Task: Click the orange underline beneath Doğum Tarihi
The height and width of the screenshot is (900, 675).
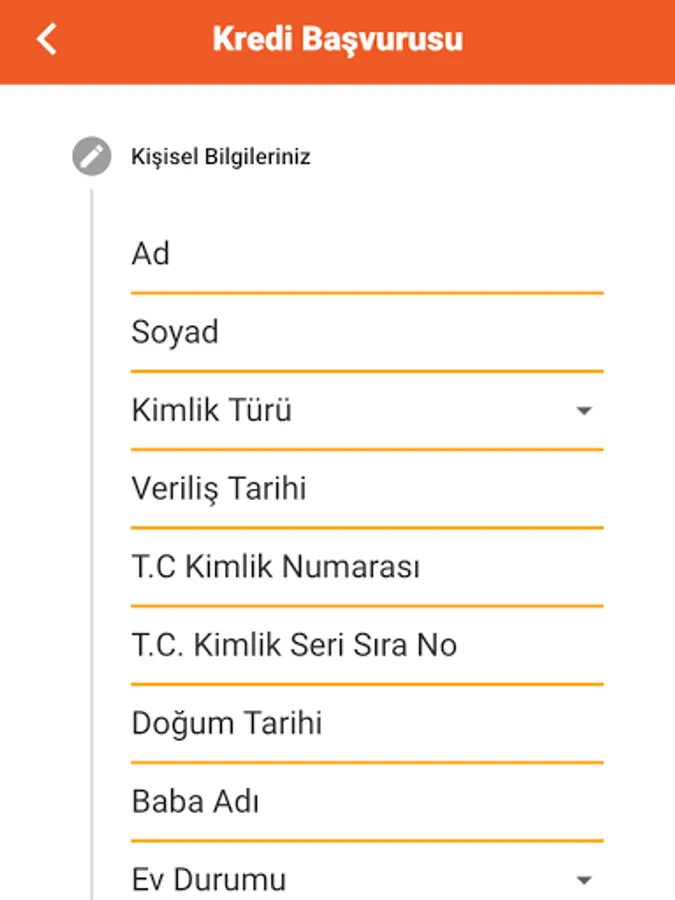Action: click(x=366, y=762)
